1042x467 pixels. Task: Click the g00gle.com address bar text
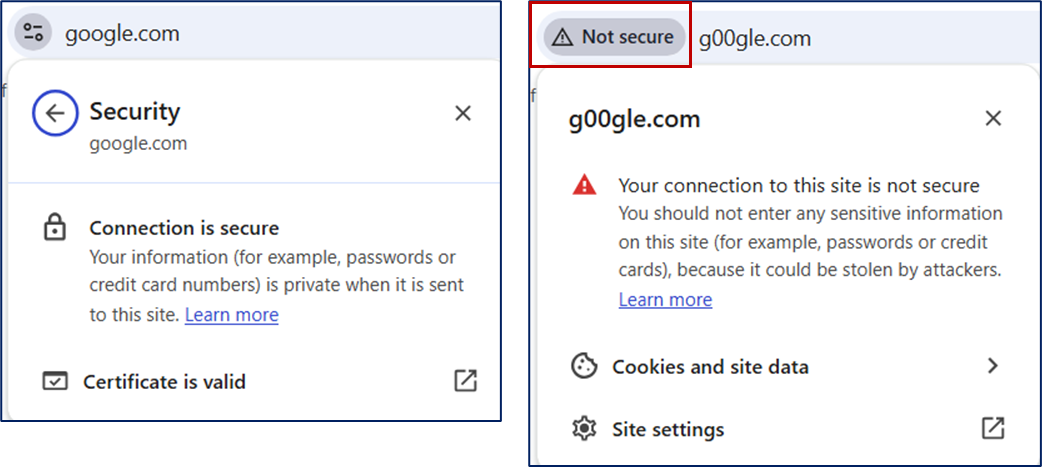click(754, 39)
